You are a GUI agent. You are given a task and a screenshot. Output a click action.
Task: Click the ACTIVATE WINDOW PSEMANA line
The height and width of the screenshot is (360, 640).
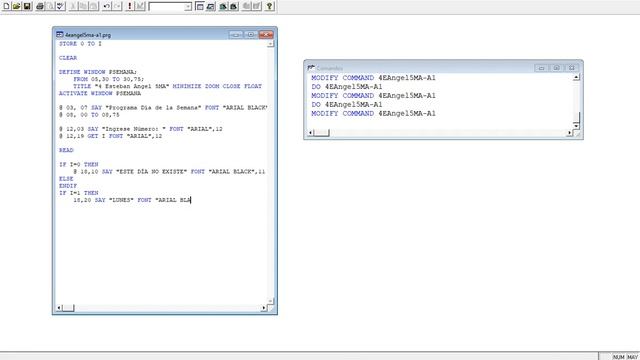(100, 93)
